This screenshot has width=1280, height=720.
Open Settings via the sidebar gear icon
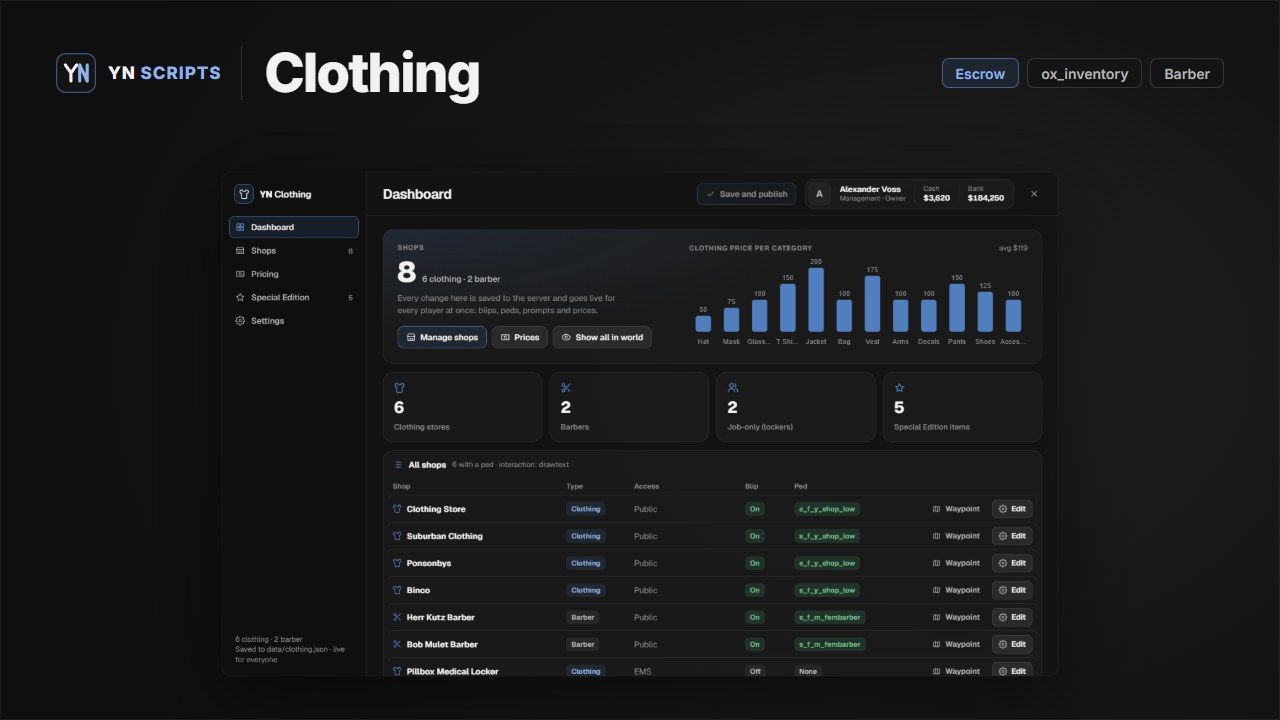click(240, 321)
